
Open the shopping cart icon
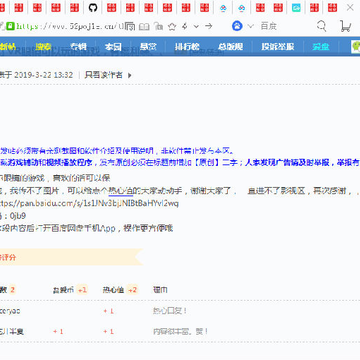(345, 26)
